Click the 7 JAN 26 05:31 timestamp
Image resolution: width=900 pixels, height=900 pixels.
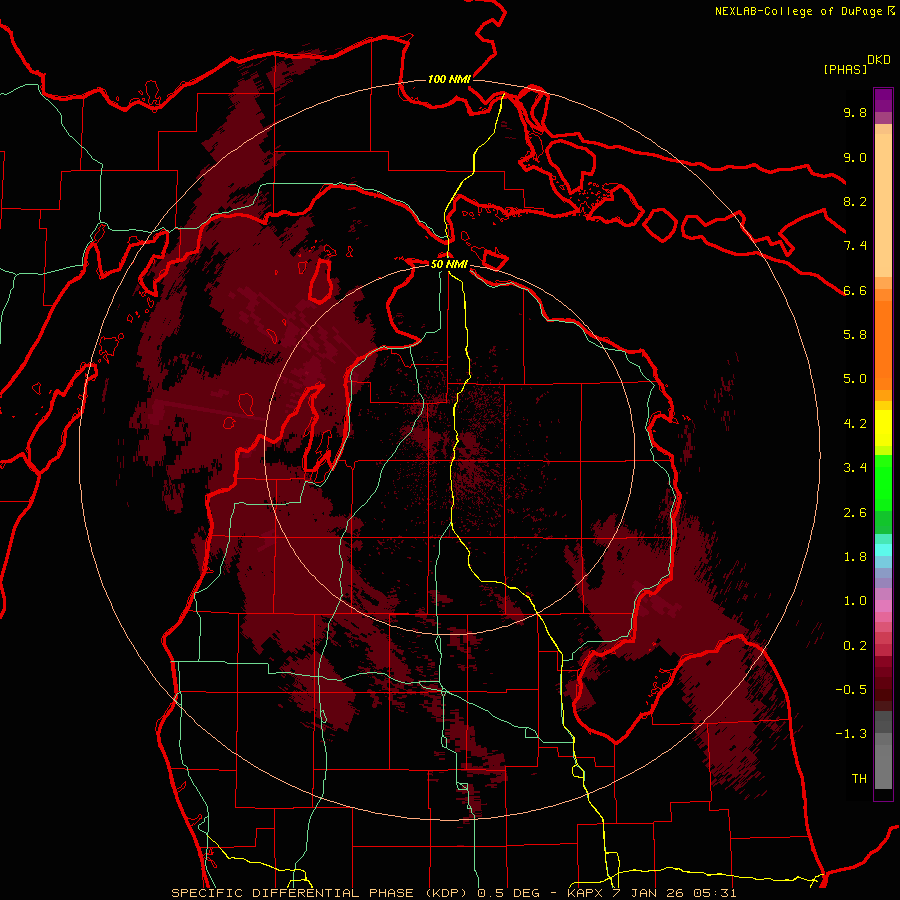tap(675, 893)
